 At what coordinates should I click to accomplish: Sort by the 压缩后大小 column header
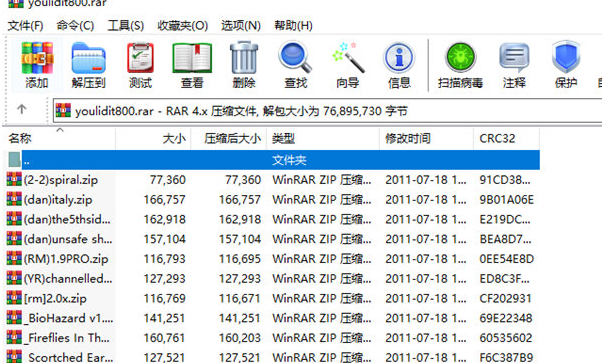229,138
